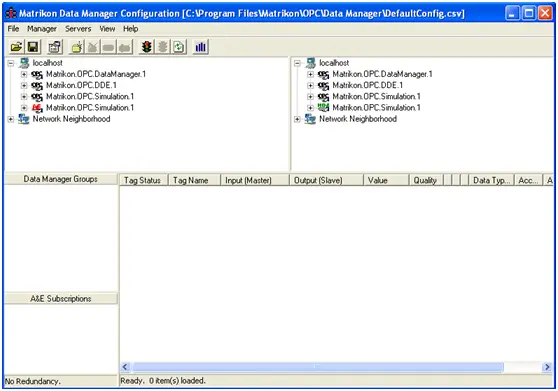Click the OPC icon beside DataManager.1 in the left pane

pos(37,74)
